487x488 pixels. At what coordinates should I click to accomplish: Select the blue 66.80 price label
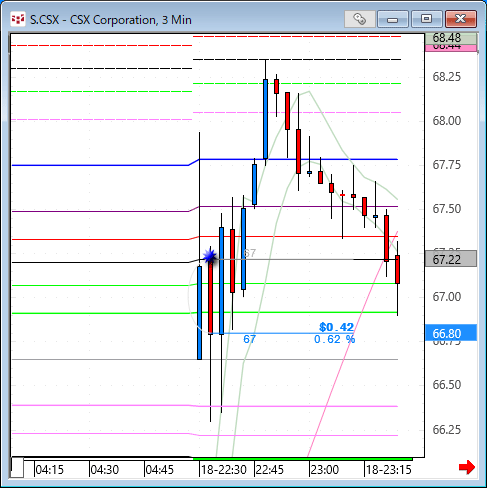pyautogui.click(x=451, y=333)
